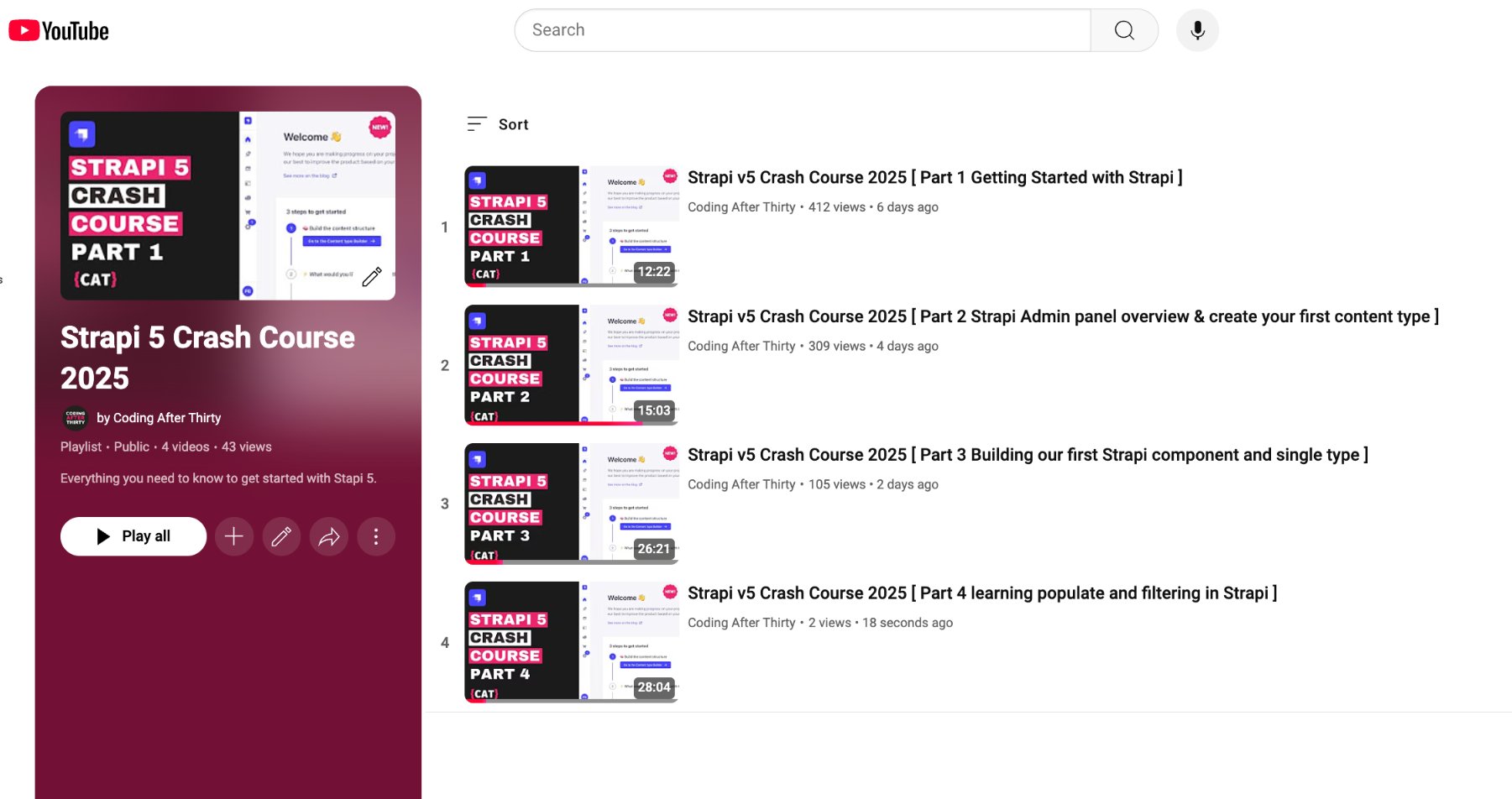Open the playlist more options menu
1512x799 pixels.
[376, 536]
